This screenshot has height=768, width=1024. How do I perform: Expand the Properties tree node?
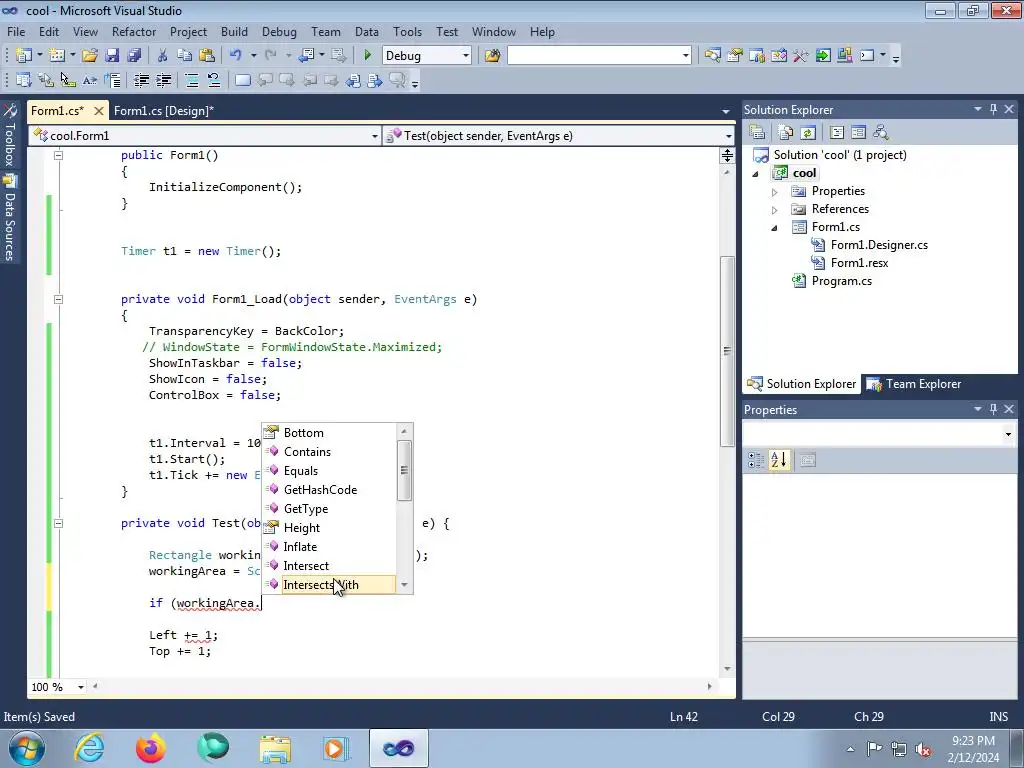pyautogui.click(x=775, y=192)
